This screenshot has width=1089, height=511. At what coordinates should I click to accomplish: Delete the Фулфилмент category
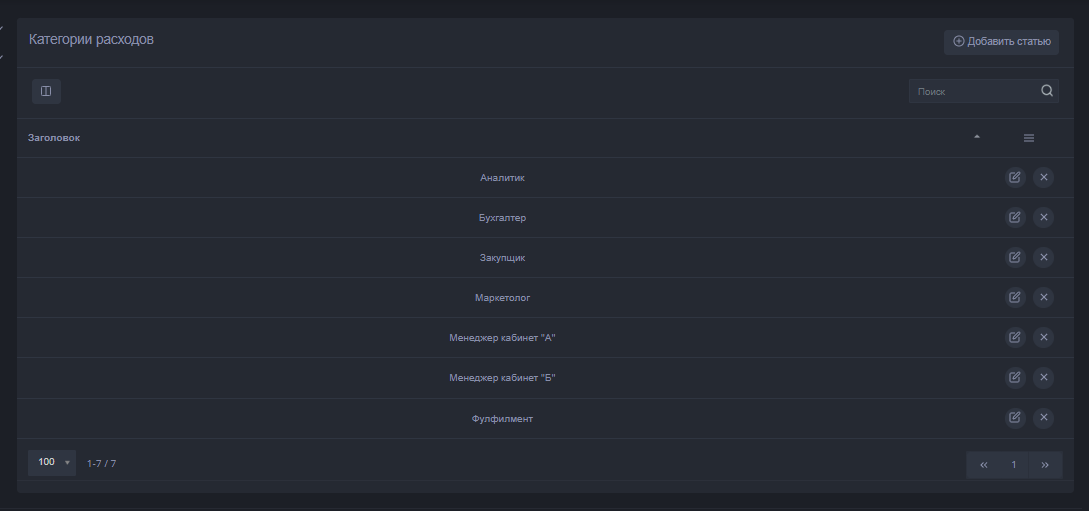pyautogui.click(x=1043, y=418)
